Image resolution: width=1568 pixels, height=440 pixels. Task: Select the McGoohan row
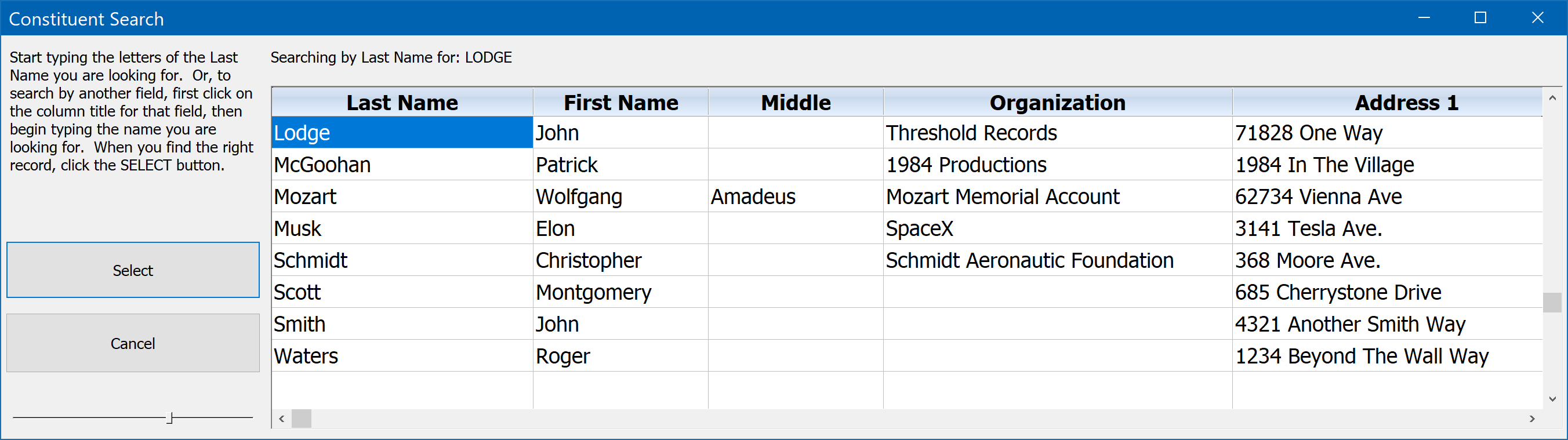point(907,164)
